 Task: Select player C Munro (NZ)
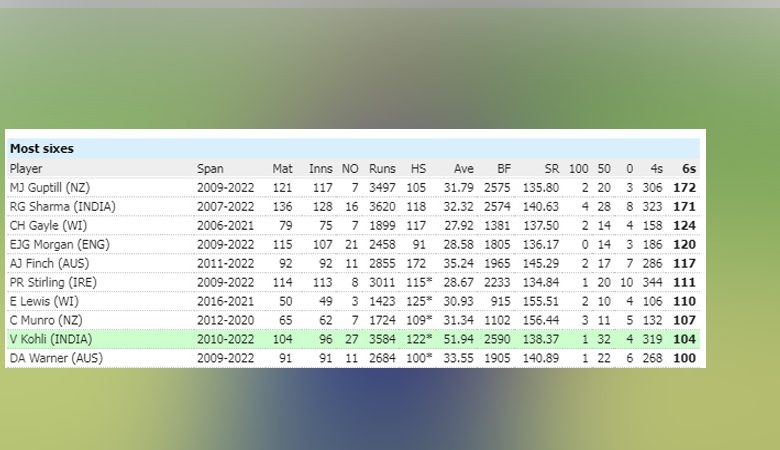(46, 320)
